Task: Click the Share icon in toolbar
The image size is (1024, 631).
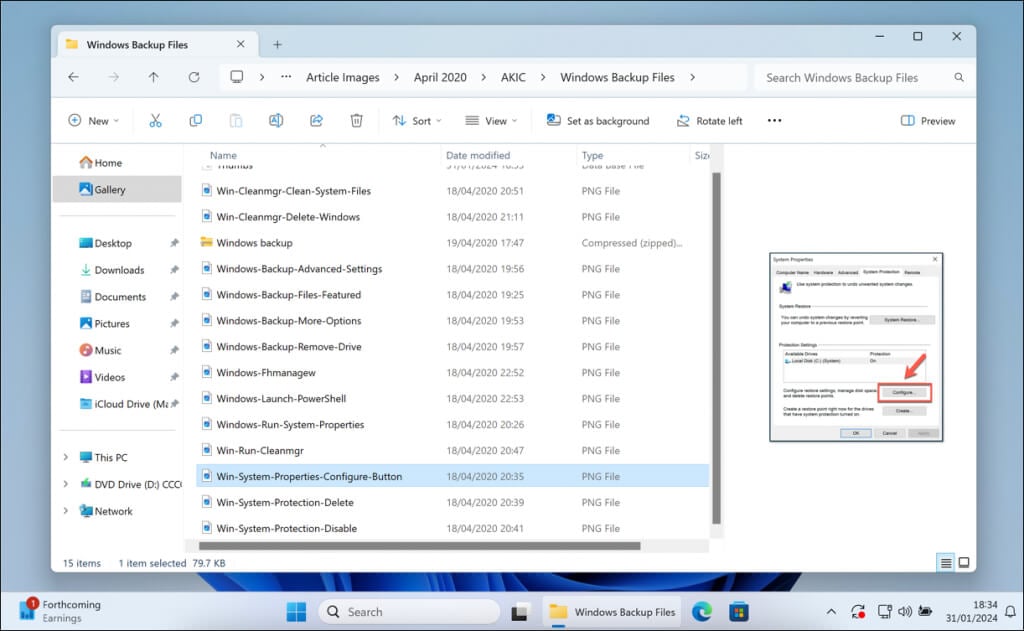Action: click(316, 120)
